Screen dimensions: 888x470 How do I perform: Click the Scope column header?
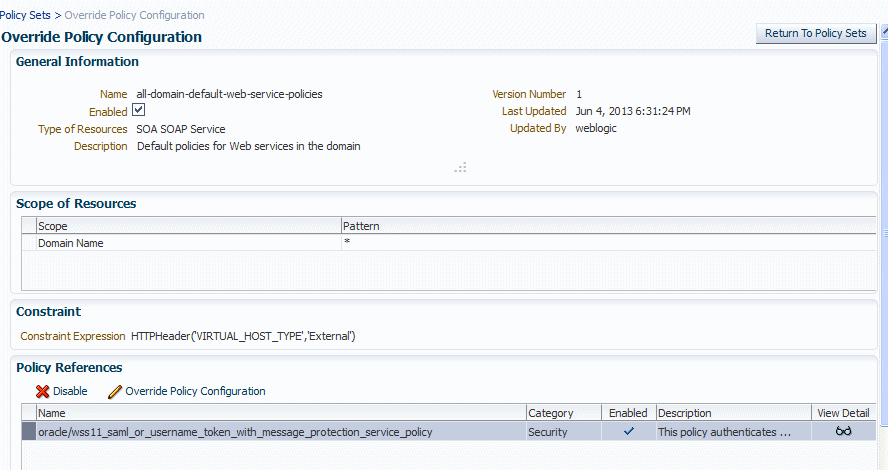pyautogui.click(x=189, y=226)
